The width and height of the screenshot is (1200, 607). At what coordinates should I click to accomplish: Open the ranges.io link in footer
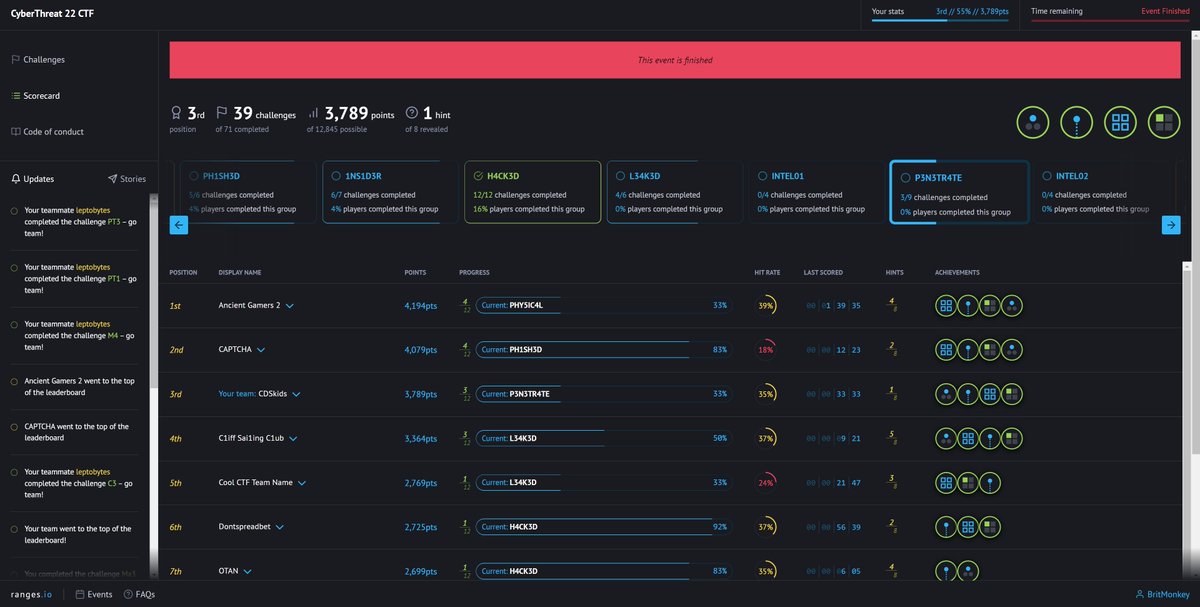coord(31,594)
